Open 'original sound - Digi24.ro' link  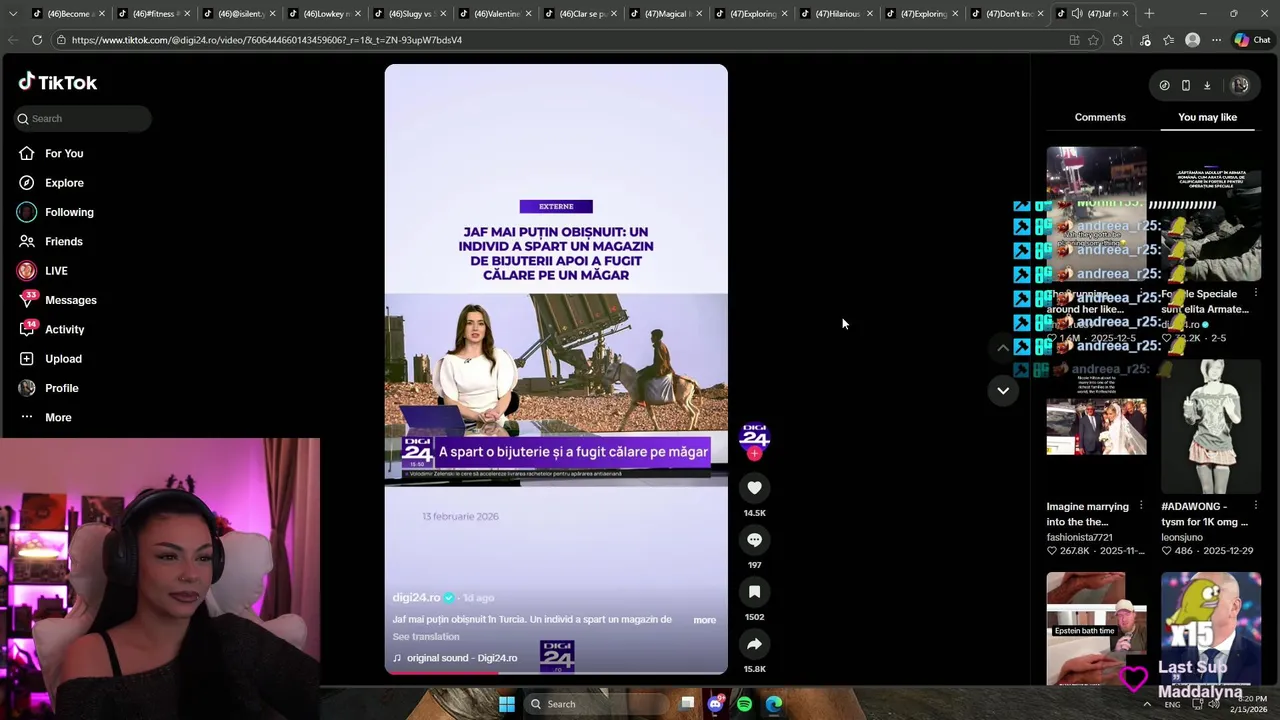(462, 658)
